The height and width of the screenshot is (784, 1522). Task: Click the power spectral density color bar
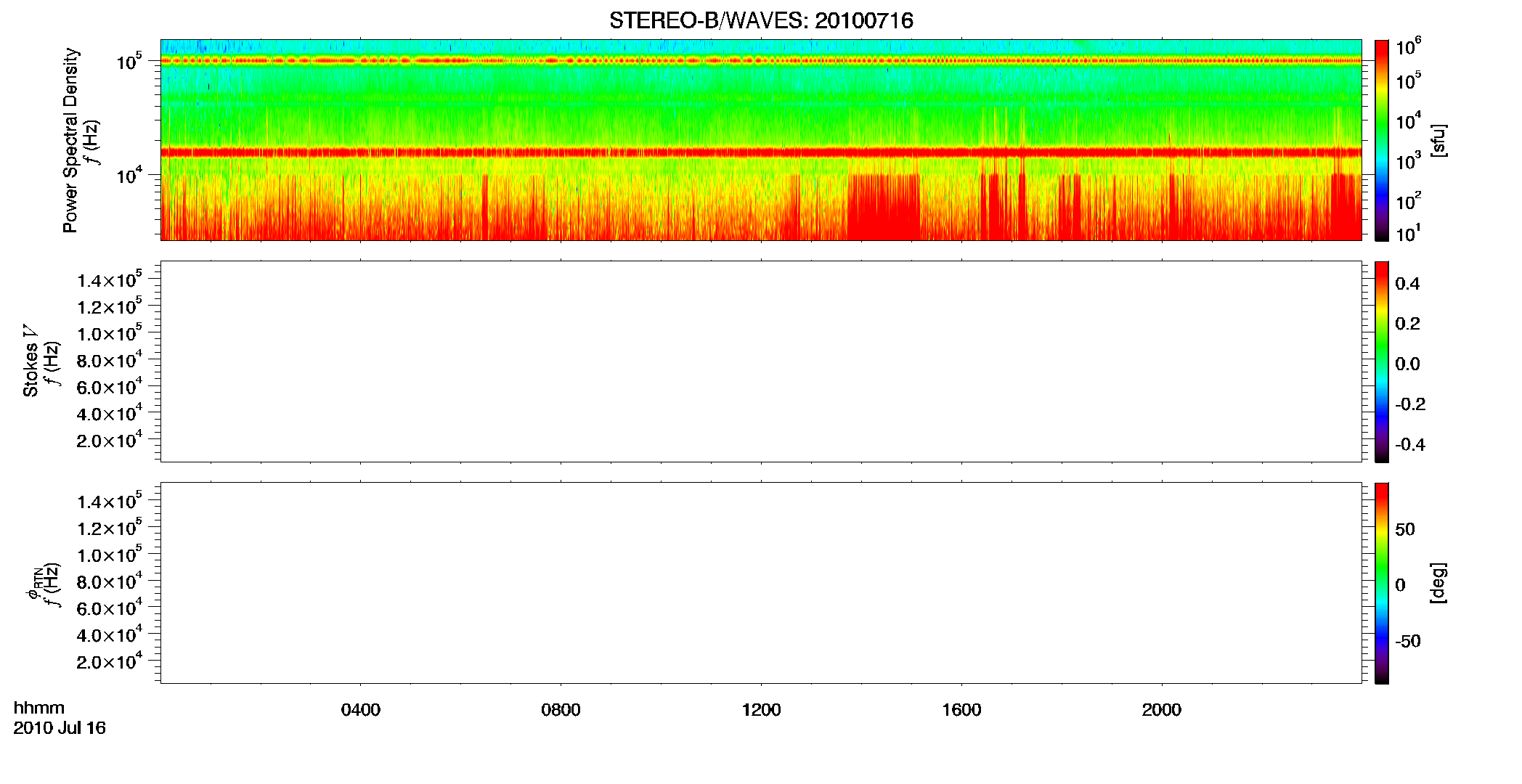[x=1382, y=140]
